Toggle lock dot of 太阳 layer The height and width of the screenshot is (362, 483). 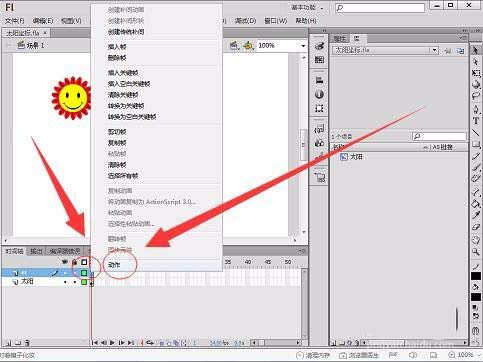(x=75, y=282)
